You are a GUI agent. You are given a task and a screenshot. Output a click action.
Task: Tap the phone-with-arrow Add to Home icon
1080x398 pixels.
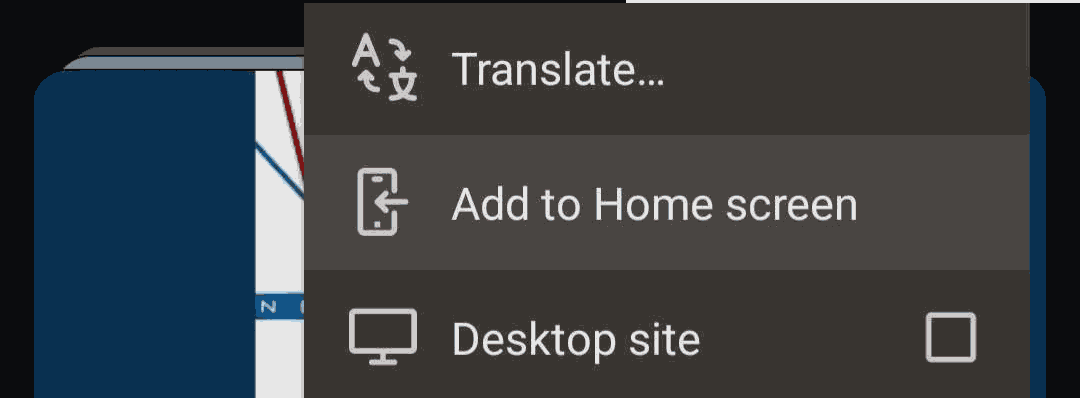coord(382,202)
